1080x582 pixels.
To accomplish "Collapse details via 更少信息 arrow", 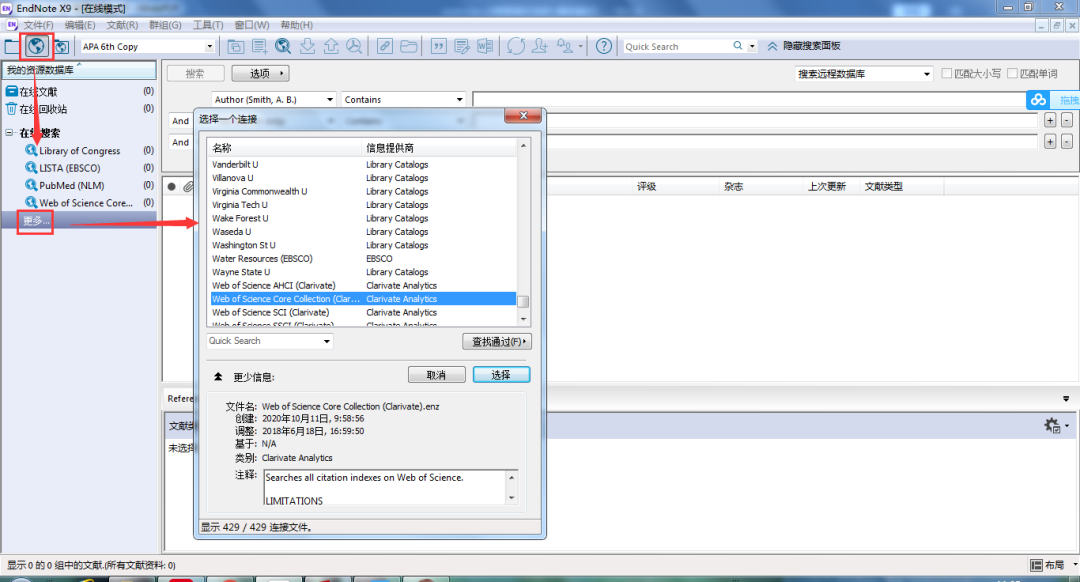I will (x=218, y=377).
